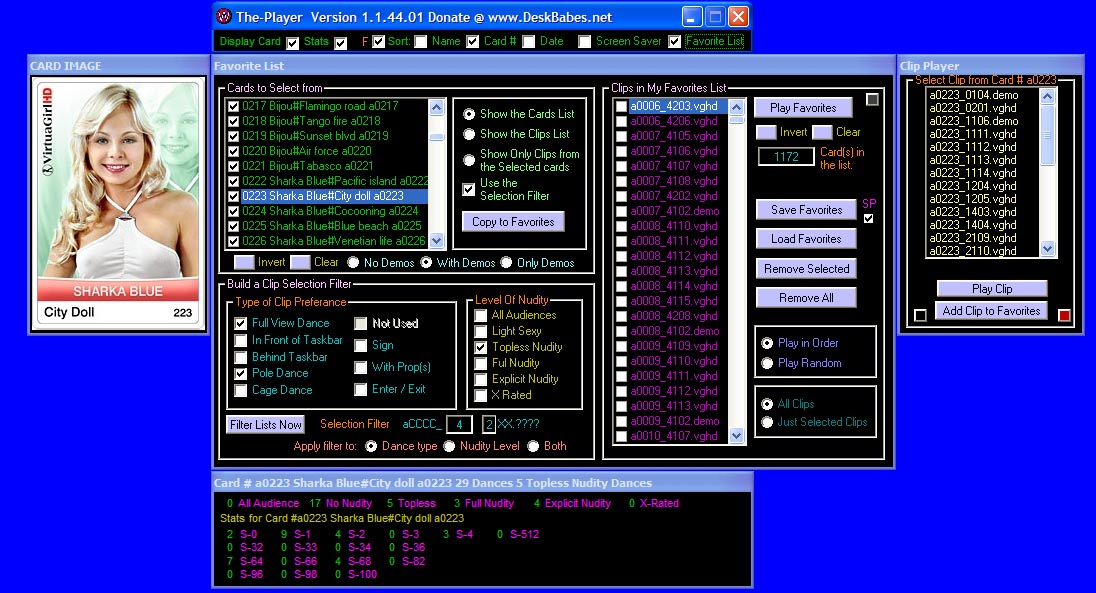The image size is (1096, 593).
Task: Select card 0224 Sharka Blue Cocooning
Action: (x=329, y=211)
